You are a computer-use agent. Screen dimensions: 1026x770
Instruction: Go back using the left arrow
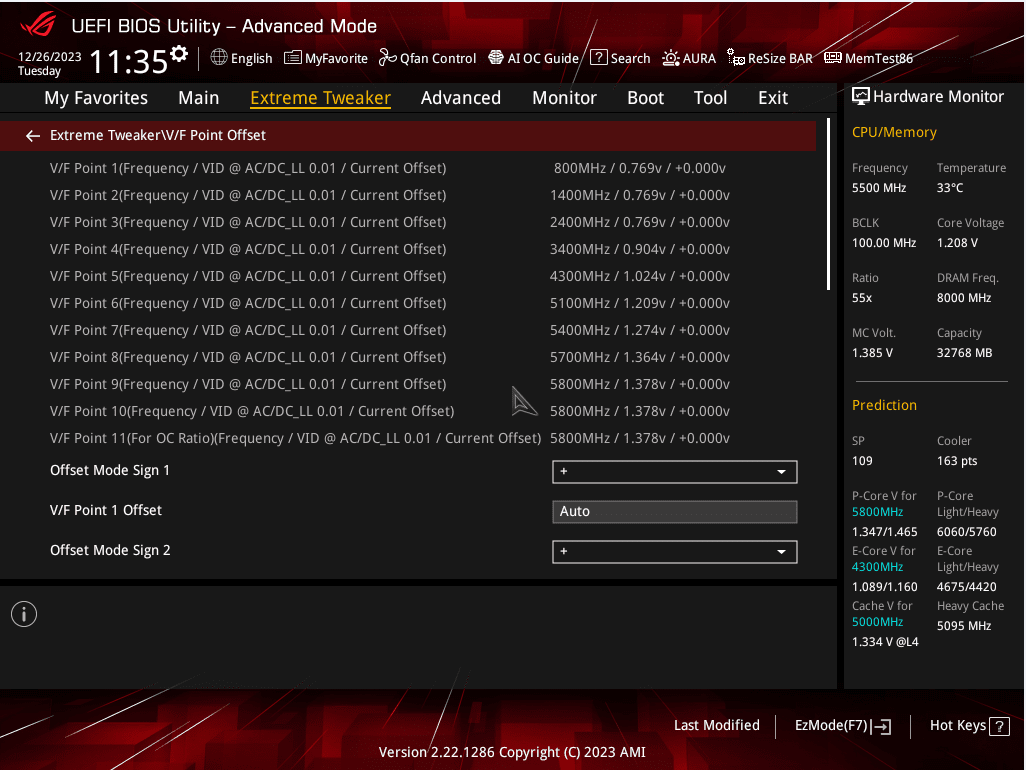[33, 135]
